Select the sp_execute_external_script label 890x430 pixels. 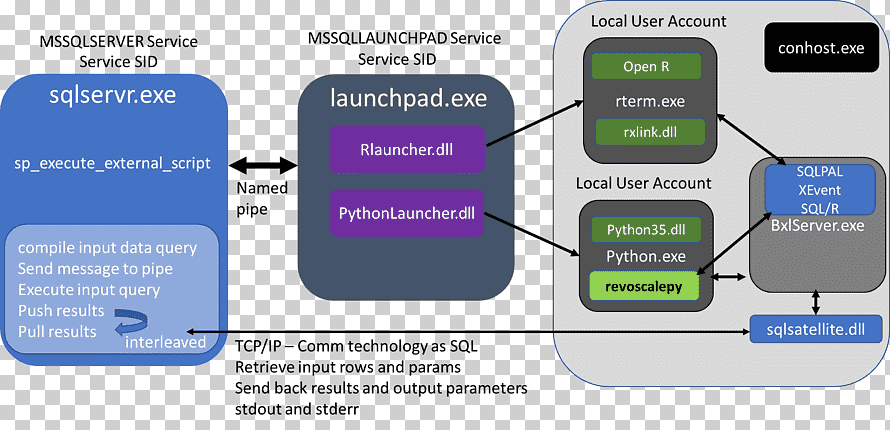(112, 163)
